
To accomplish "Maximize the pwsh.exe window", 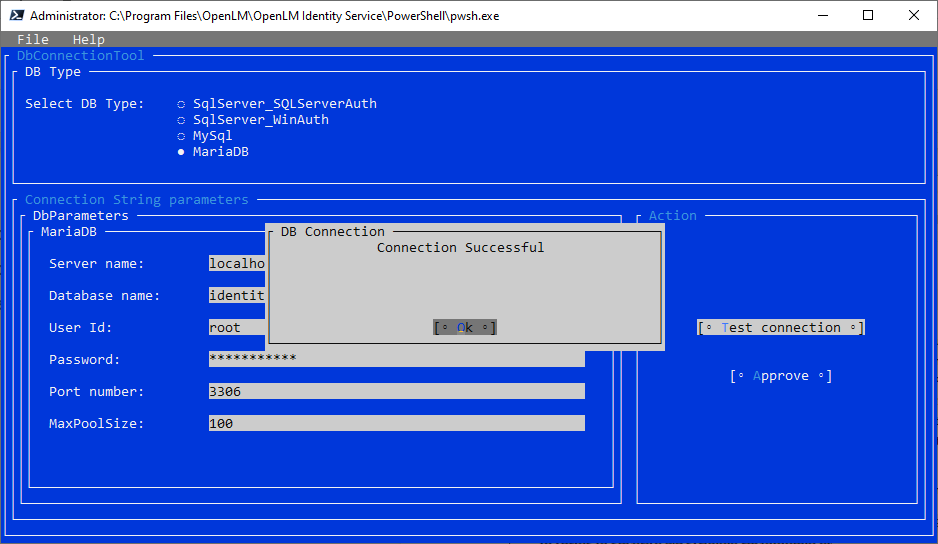I will coord(868,16).
